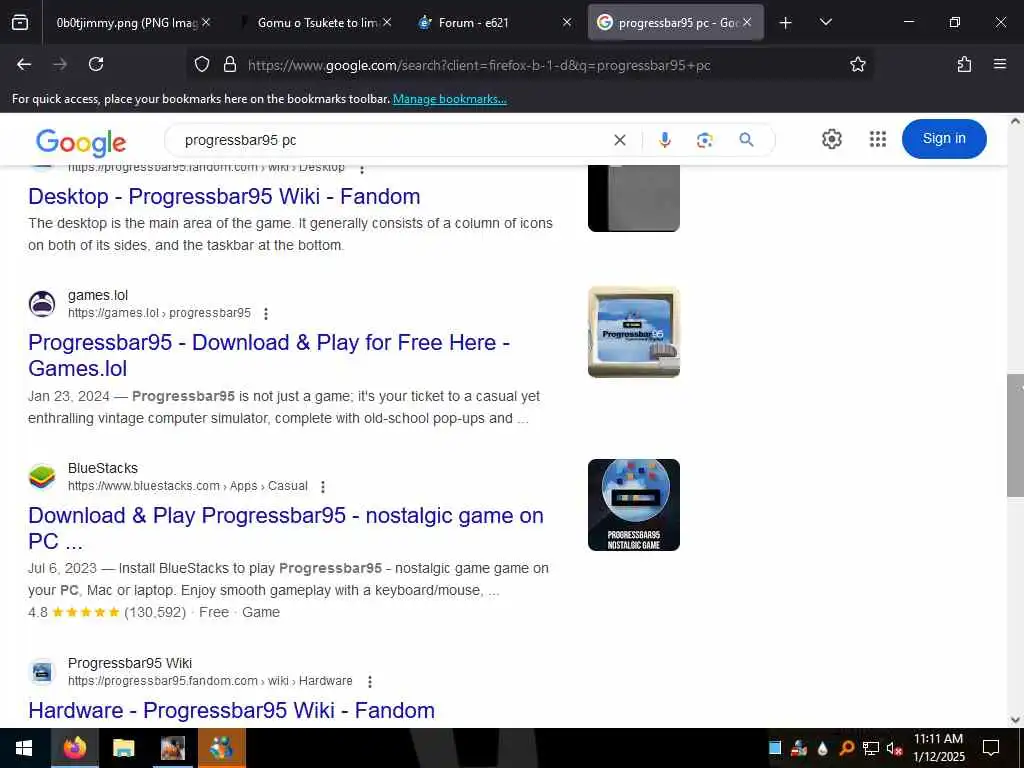This screenshot has width=1024, height=768.
Task: Click the tracking protection shield icon
Action: (202, 64)
